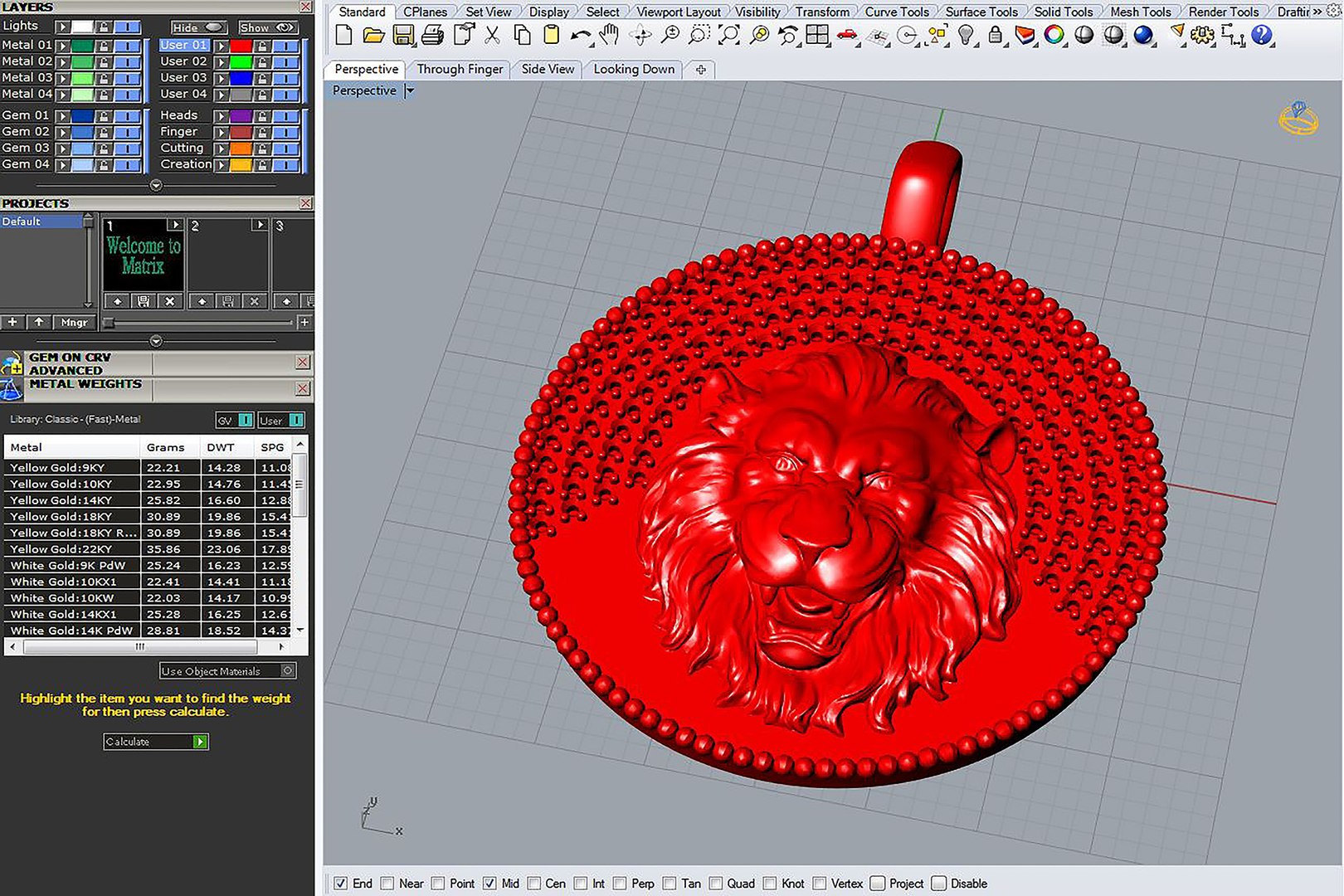The image size is (1344, 896).
Task: Enable the Point osnap checkbox
Action: click(438, 884)
